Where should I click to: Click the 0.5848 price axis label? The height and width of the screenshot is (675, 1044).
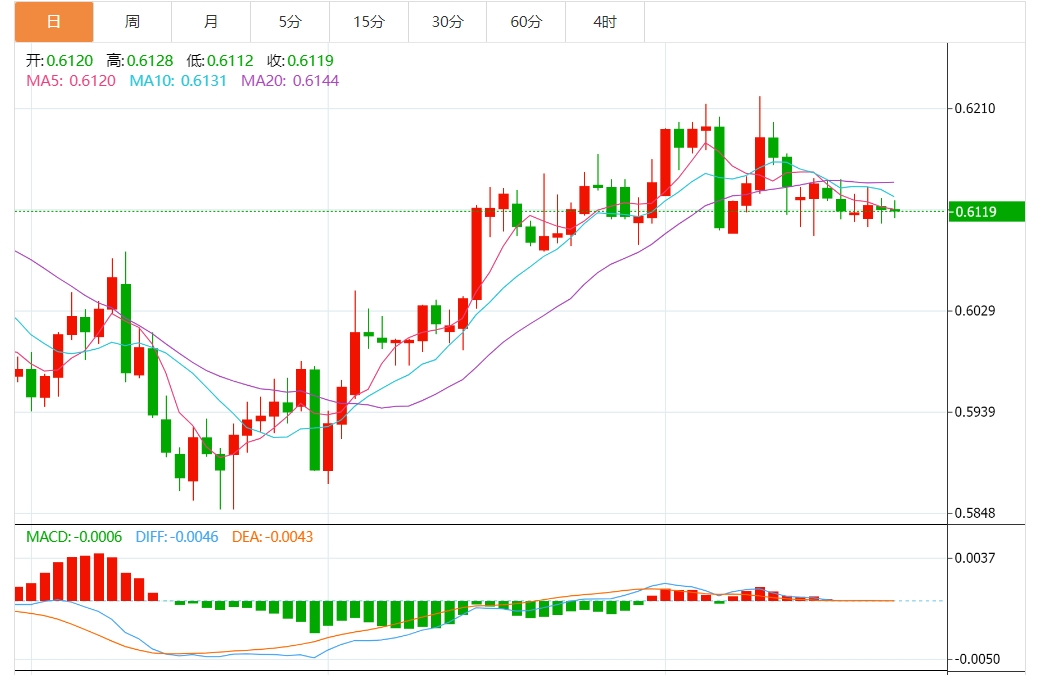coord(975,513)
